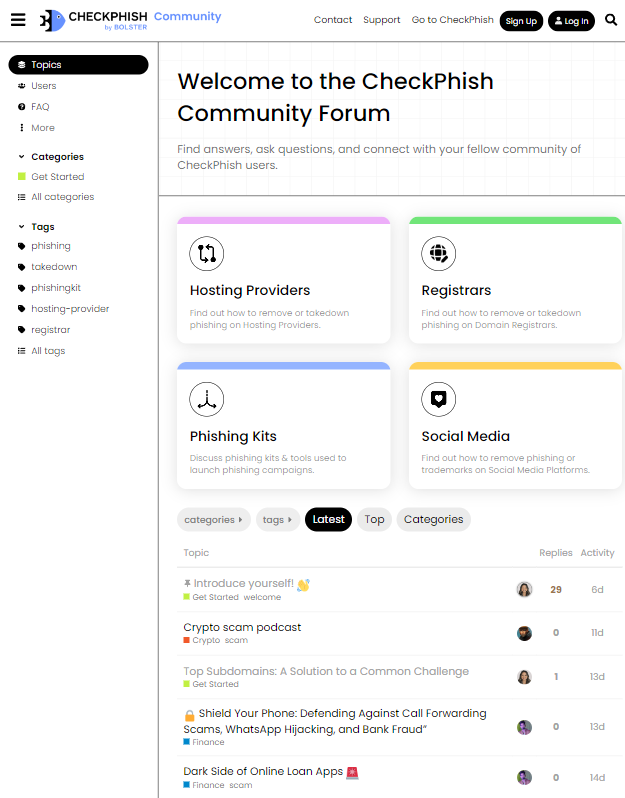Click the Registrars globe icon

pyautogui.click(x=438, y=253)
